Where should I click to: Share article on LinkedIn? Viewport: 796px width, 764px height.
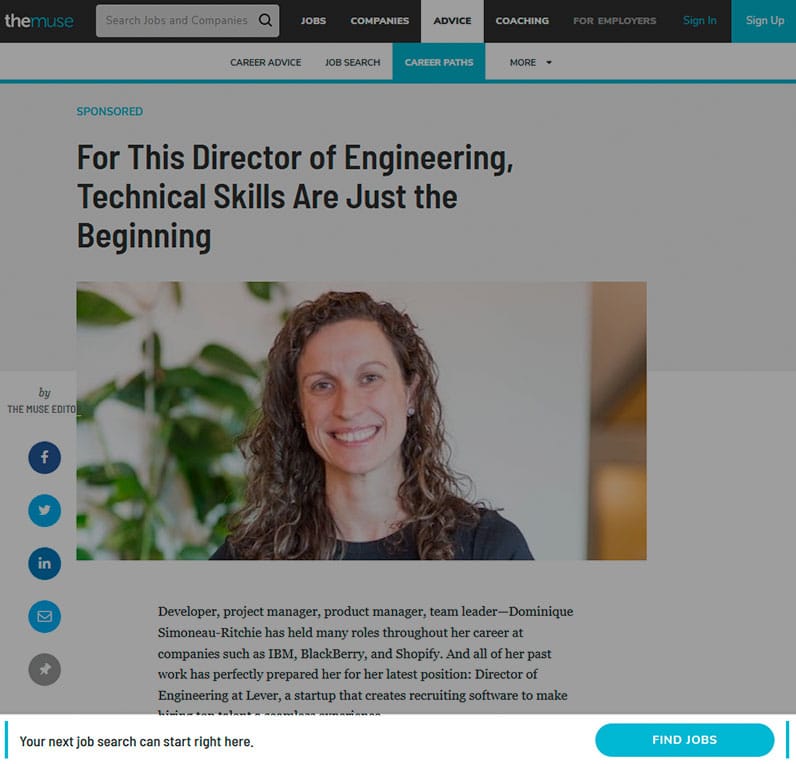[x=45, y=563]
